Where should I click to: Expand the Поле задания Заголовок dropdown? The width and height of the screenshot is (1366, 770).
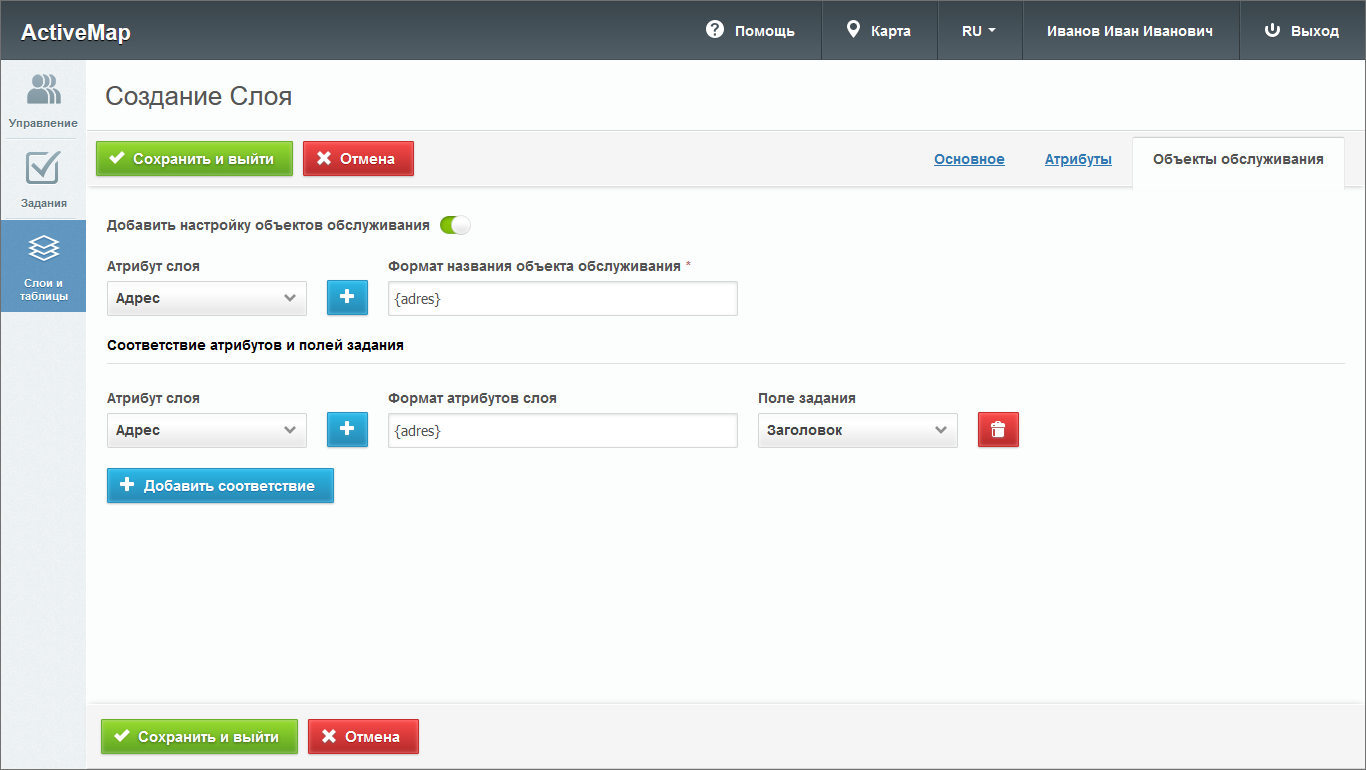tap(857, 430)
